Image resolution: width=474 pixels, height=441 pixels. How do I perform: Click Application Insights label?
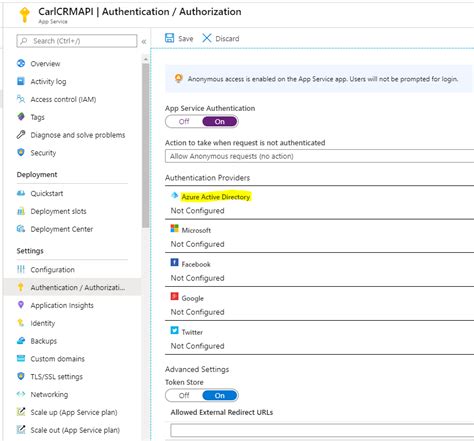(x=62, y=305)
